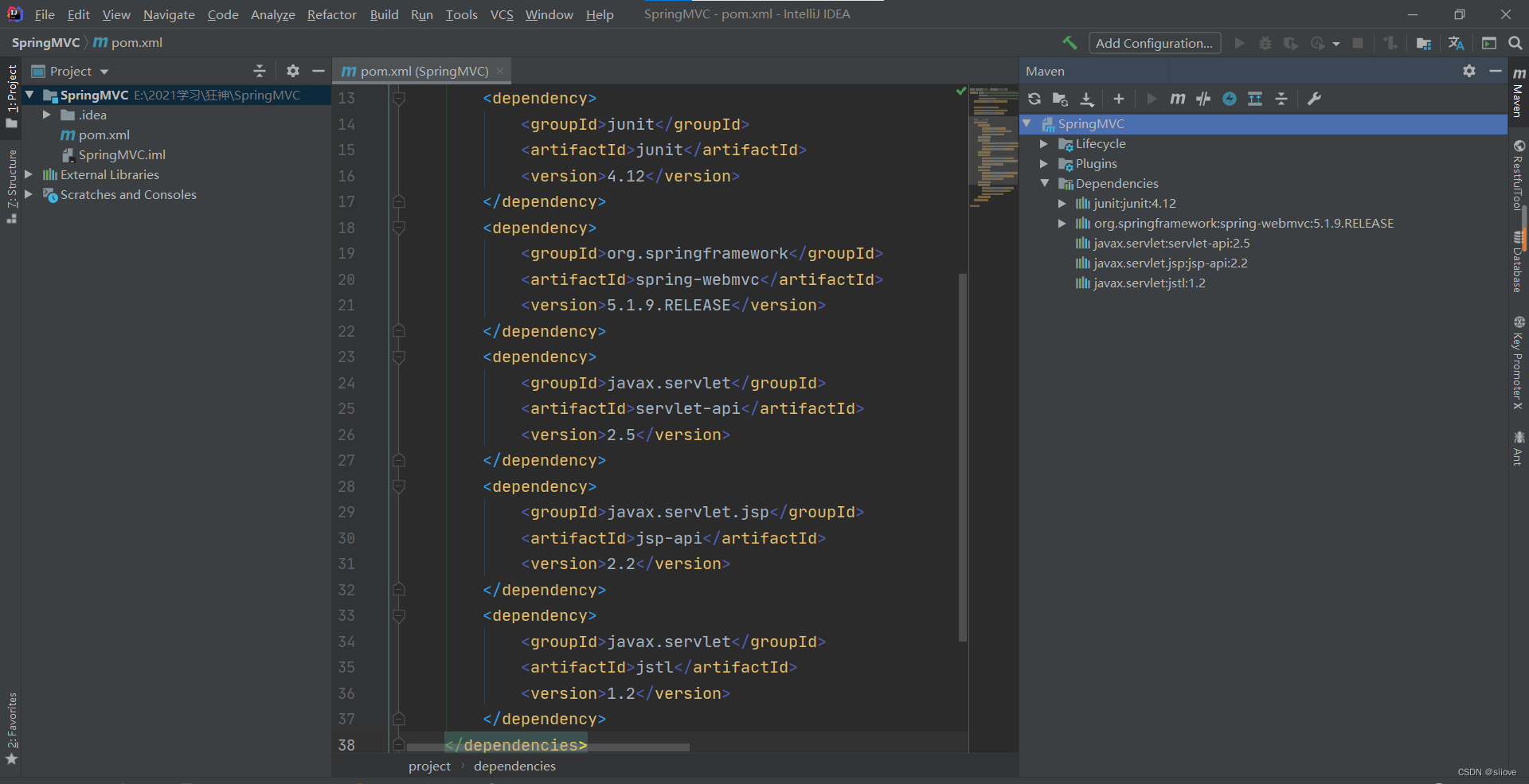
Task: Toggle Maven Offline Mode icon
Action: [x=1203, y=99]
